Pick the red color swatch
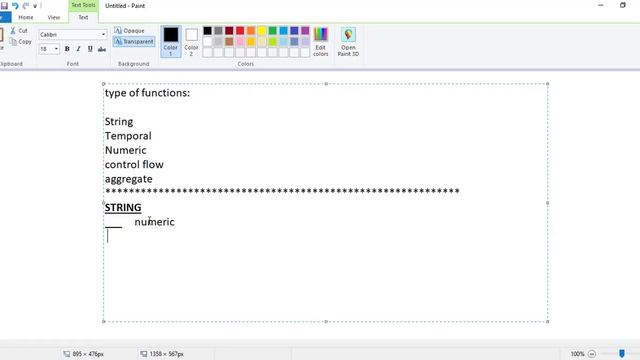 (240, 31)
